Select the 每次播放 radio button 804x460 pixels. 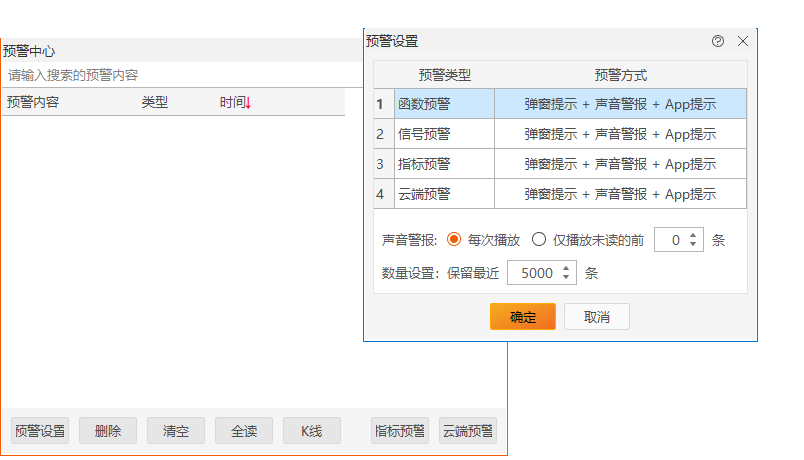[454, 240]
